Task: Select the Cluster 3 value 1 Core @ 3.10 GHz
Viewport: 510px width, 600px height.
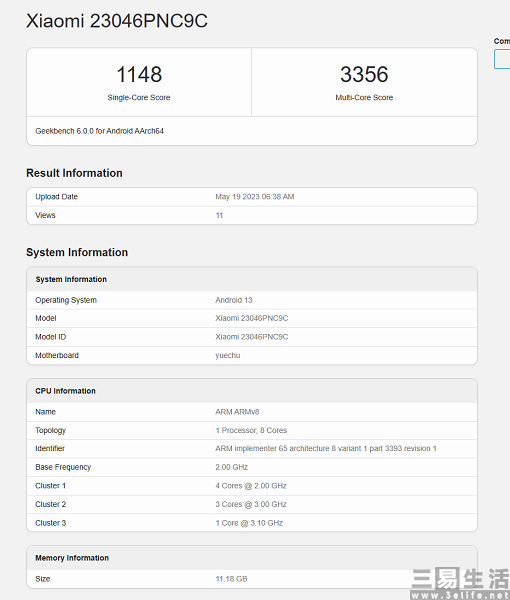Action: [249, 523]
